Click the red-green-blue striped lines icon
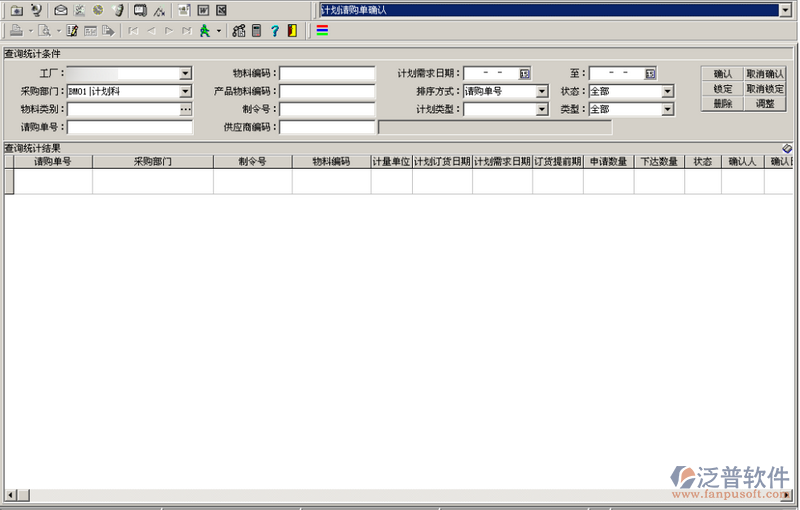The height and width of the screenshot is (510, 800). (x=322, y=31)
